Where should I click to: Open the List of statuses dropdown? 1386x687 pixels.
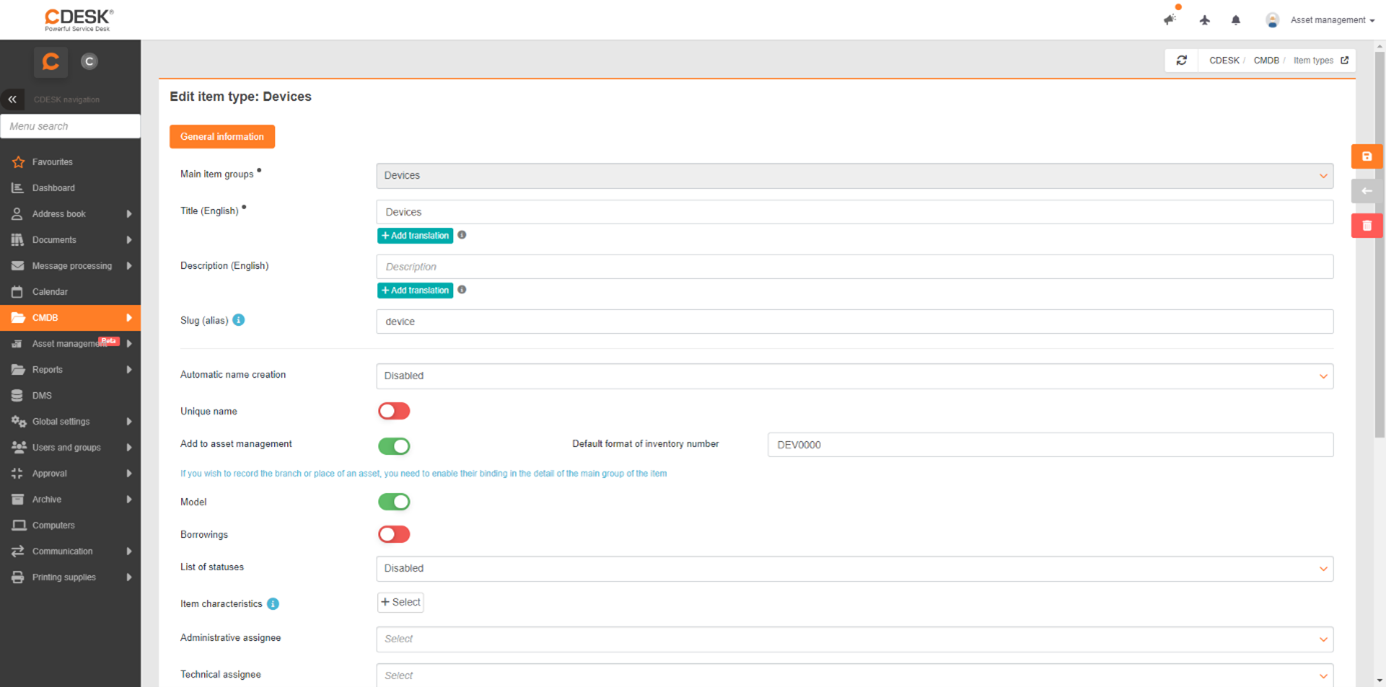(855, 568)
